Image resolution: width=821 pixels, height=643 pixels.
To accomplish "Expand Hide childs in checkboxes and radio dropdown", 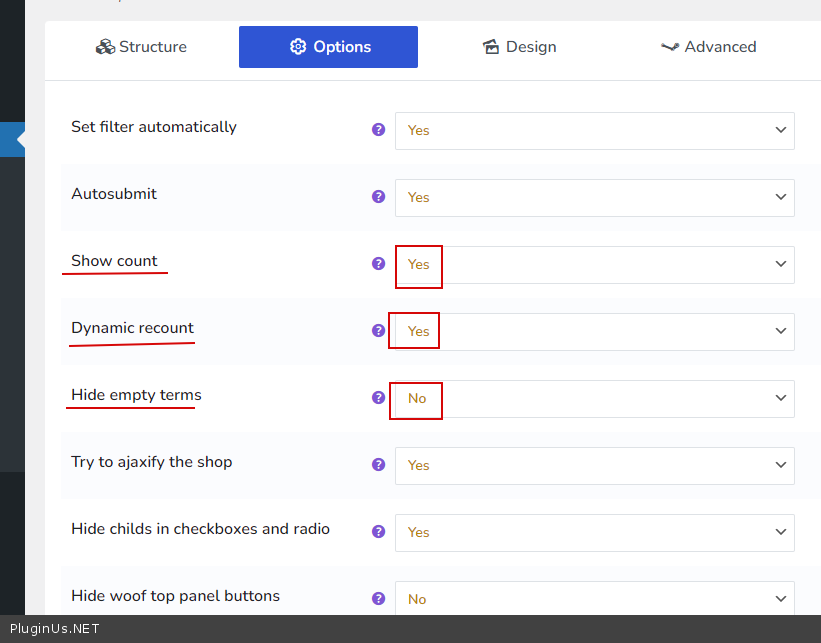I will point(594,533).
